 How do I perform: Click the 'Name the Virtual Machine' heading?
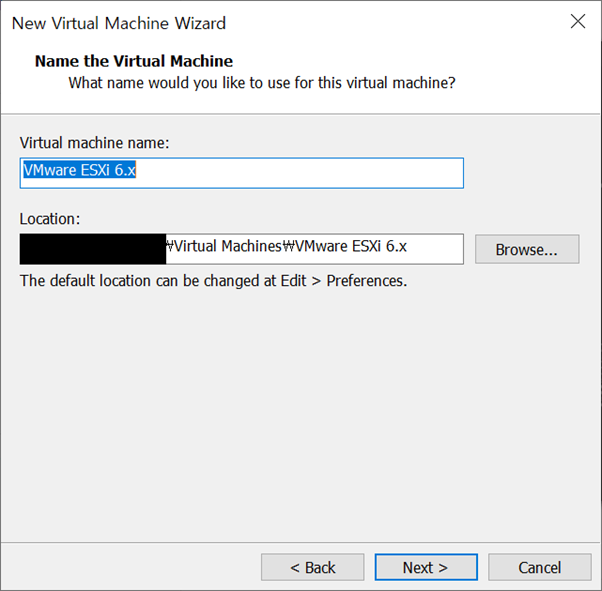(134, 61)
